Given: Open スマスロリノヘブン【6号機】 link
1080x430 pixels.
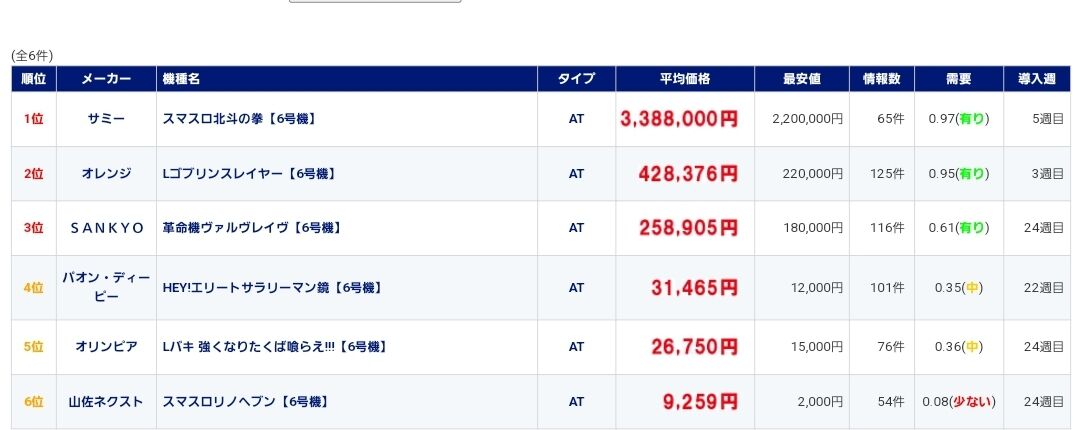Looking at the screenshot, I should pos(245,401).
